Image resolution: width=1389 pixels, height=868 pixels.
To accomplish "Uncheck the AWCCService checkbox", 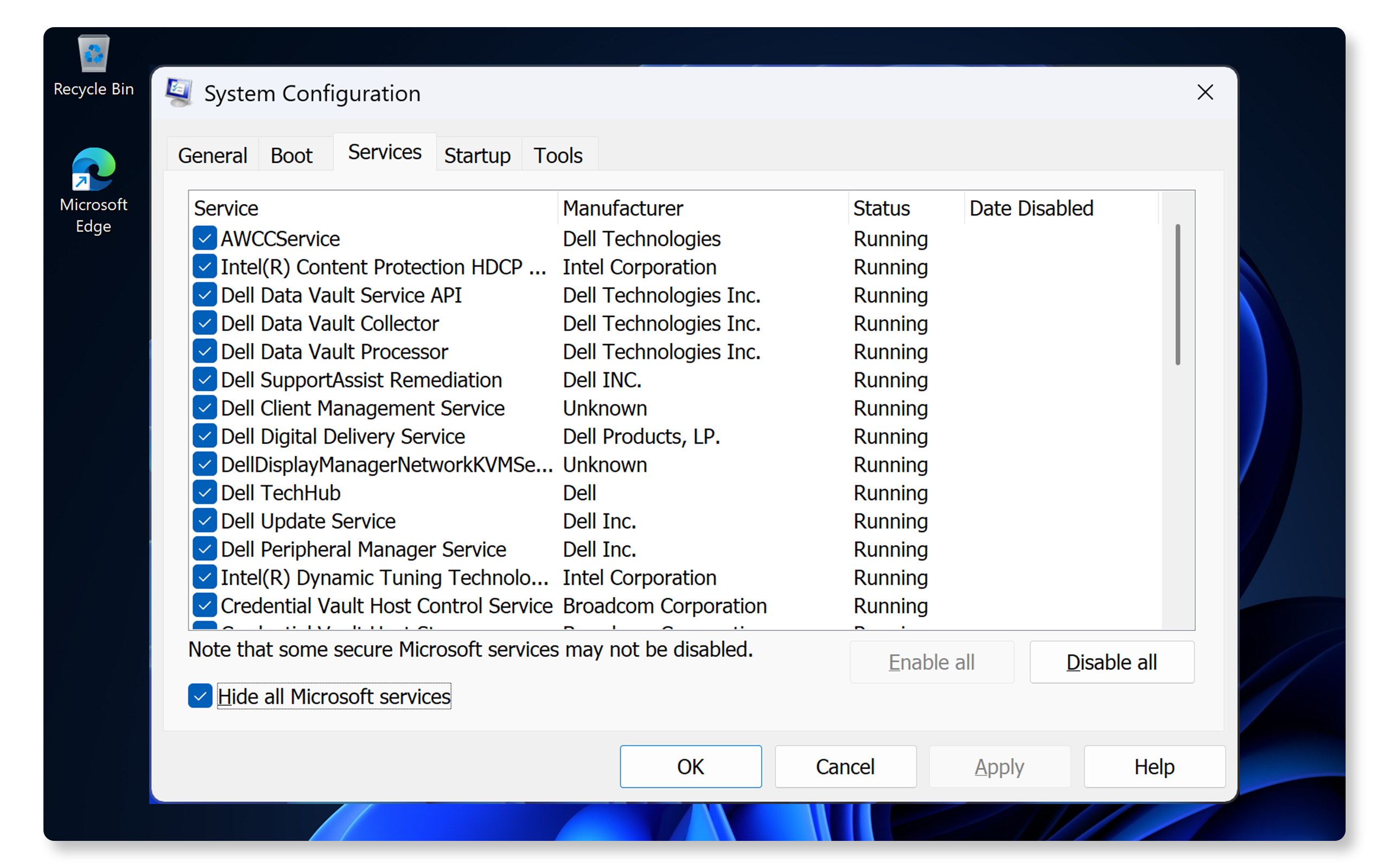I will [x=205, y=239].
